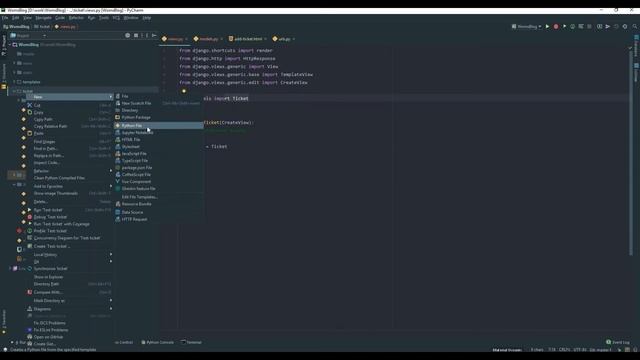Click the locate target icon in Project header
This screenshot has height=360, width=640.
pos(127,36)
